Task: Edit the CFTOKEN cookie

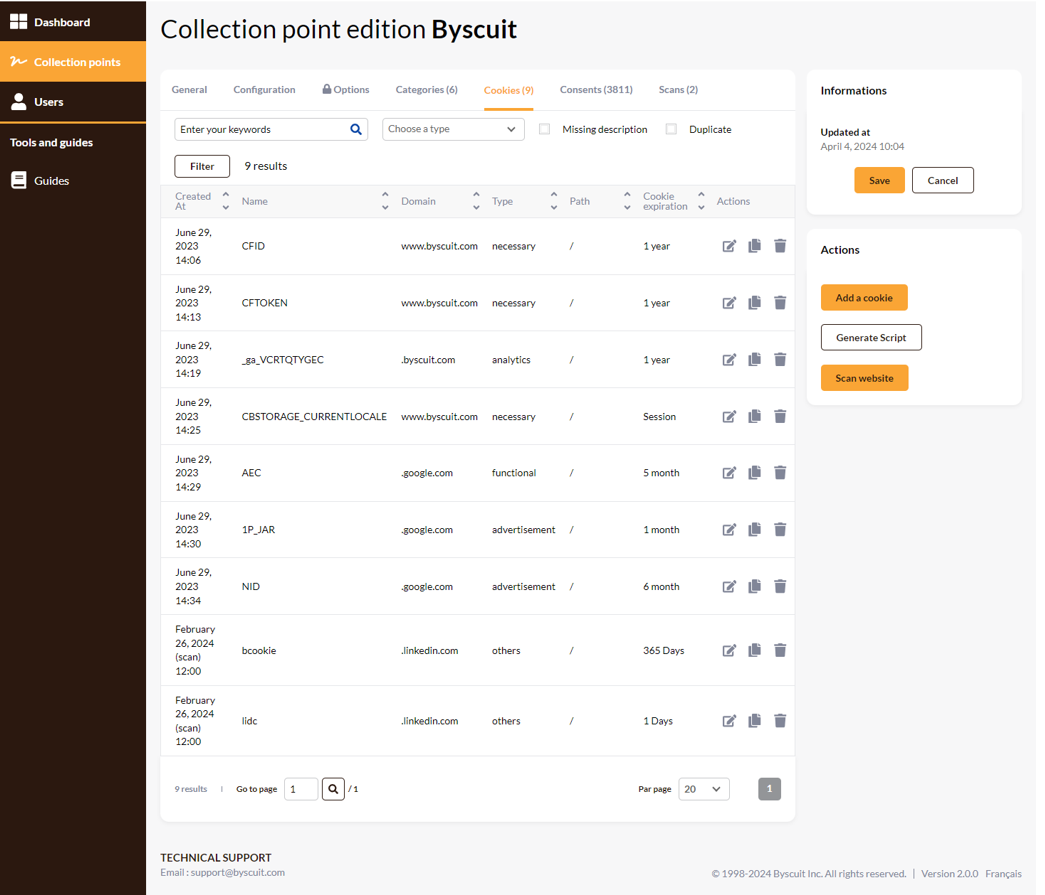Action: coord(729,303)
